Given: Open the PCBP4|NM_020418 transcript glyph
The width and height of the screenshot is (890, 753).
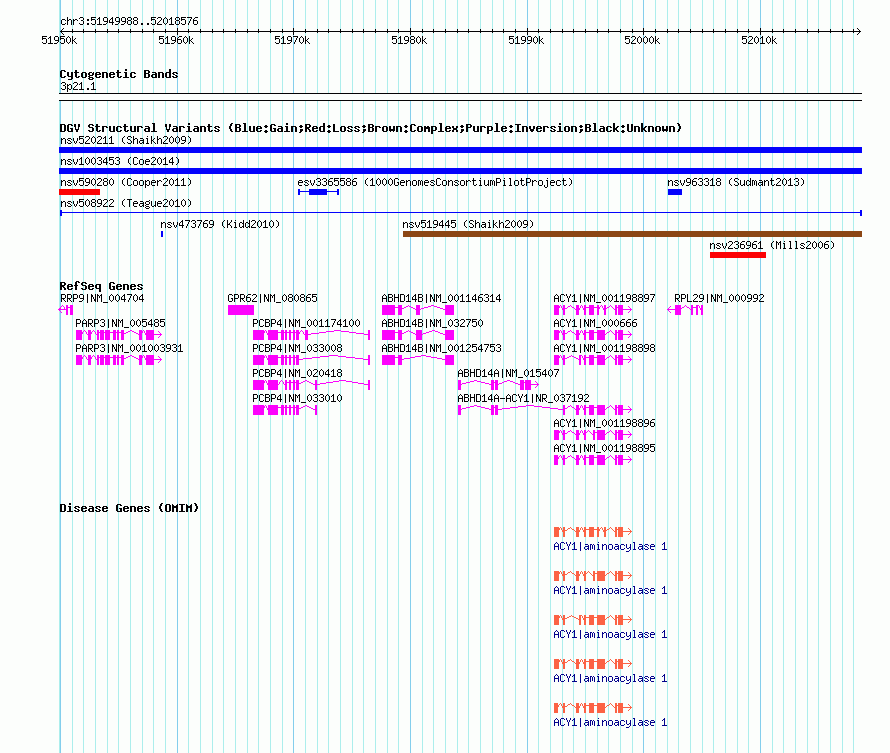Looking at the screenshot, I should 311,385.
